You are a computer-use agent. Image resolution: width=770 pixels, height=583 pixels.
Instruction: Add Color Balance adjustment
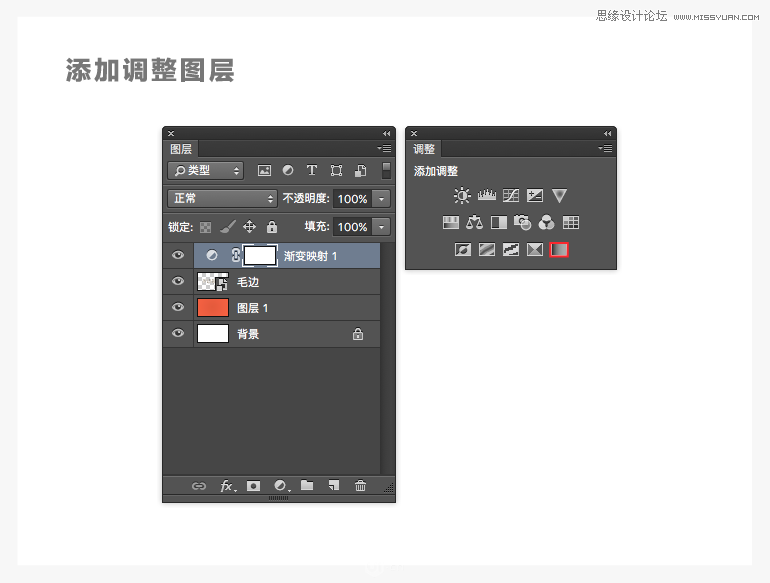(x=474, y=222)
